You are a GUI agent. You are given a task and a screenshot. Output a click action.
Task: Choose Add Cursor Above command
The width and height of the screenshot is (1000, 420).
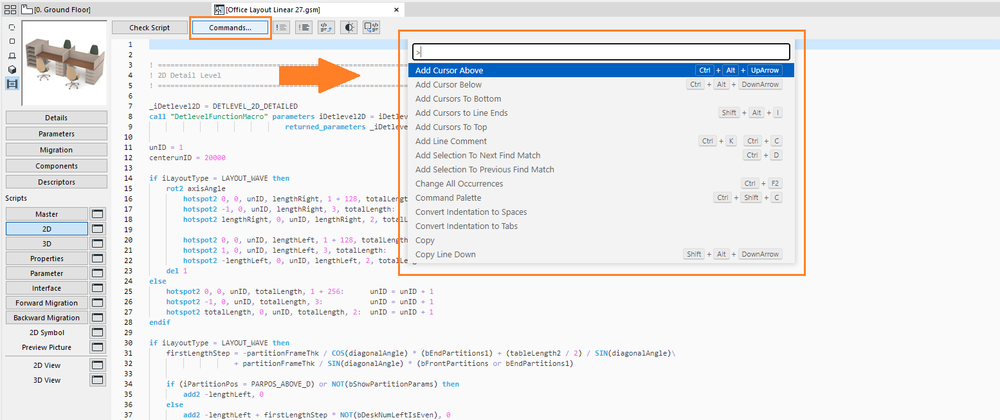[x=601, y=70]
